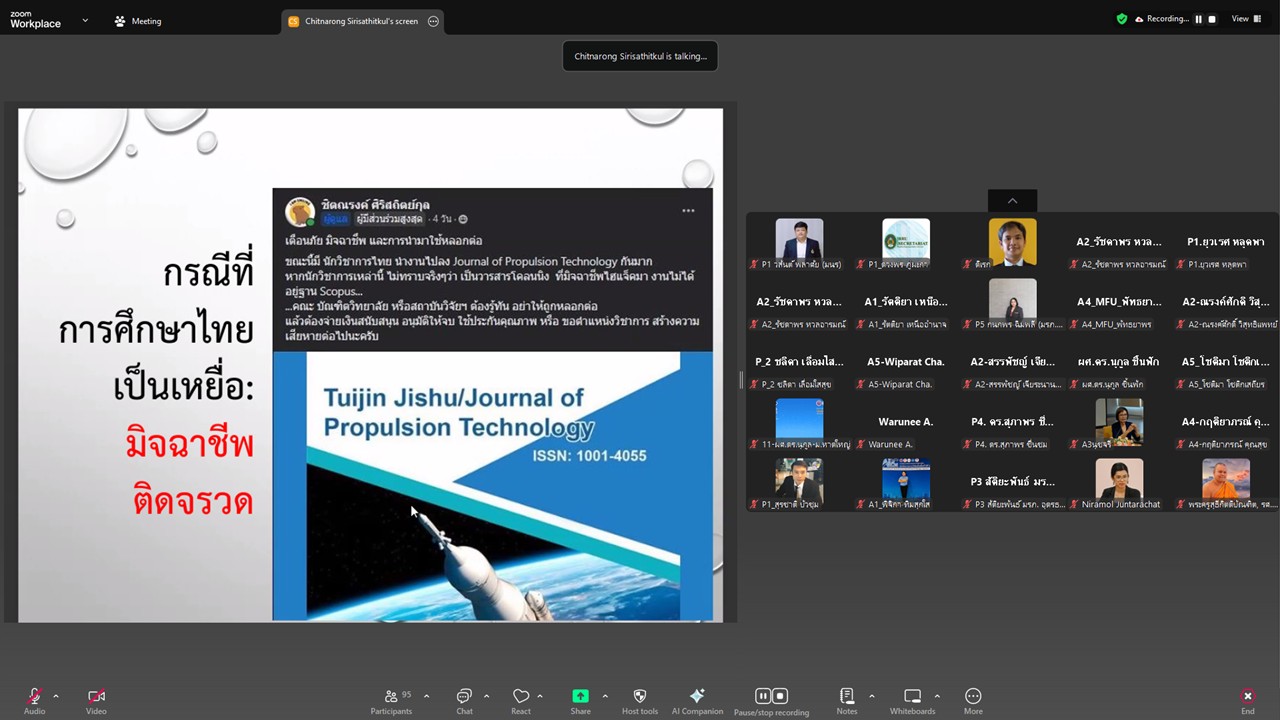Select participant tile A2-ณรงค์ศักดิ์ วิสุทธิแพทย์

(x=1225, y=304)
